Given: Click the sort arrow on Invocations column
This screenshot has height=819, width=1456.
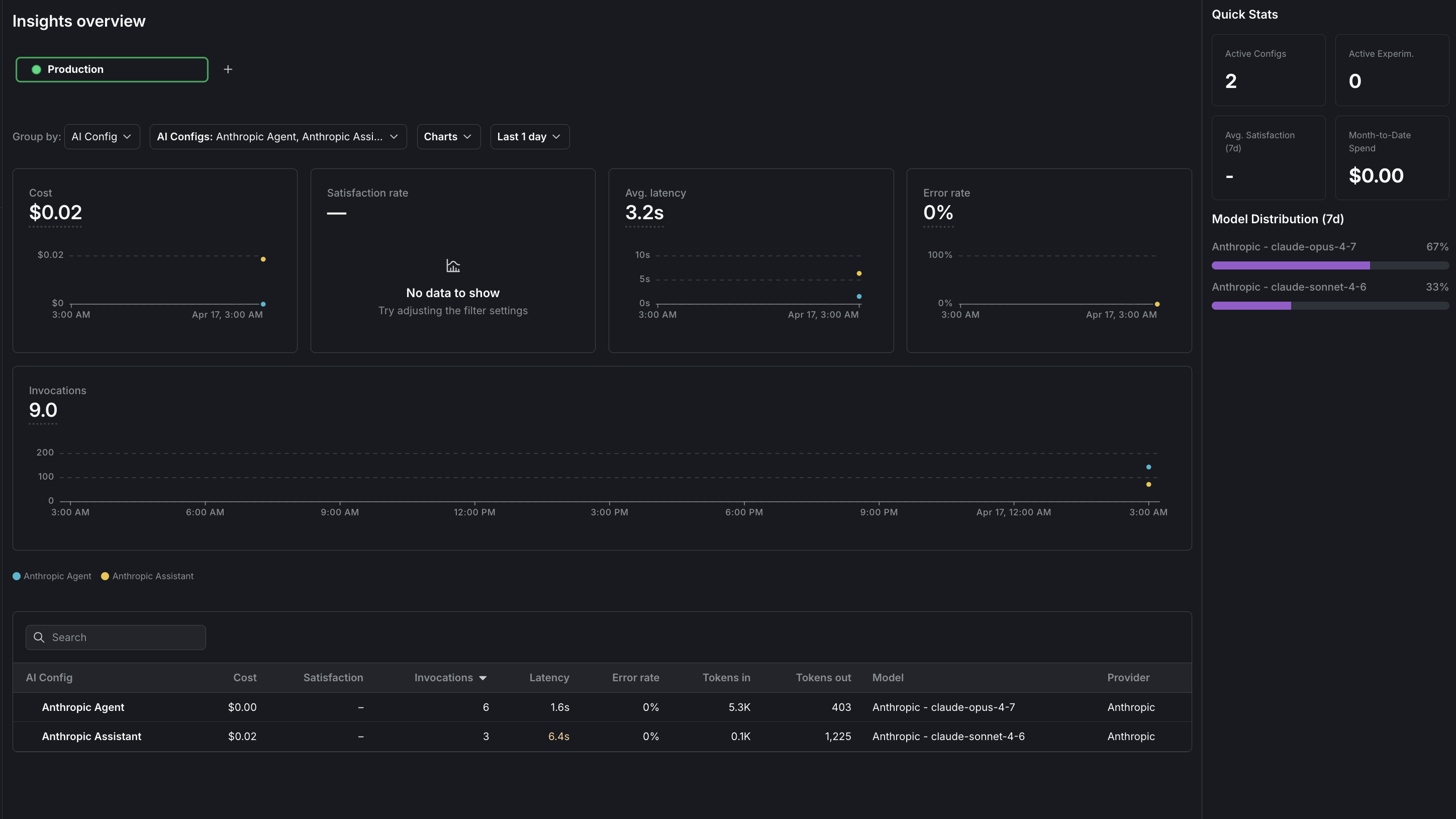Looking at the screenshot, I should (483, 678).
